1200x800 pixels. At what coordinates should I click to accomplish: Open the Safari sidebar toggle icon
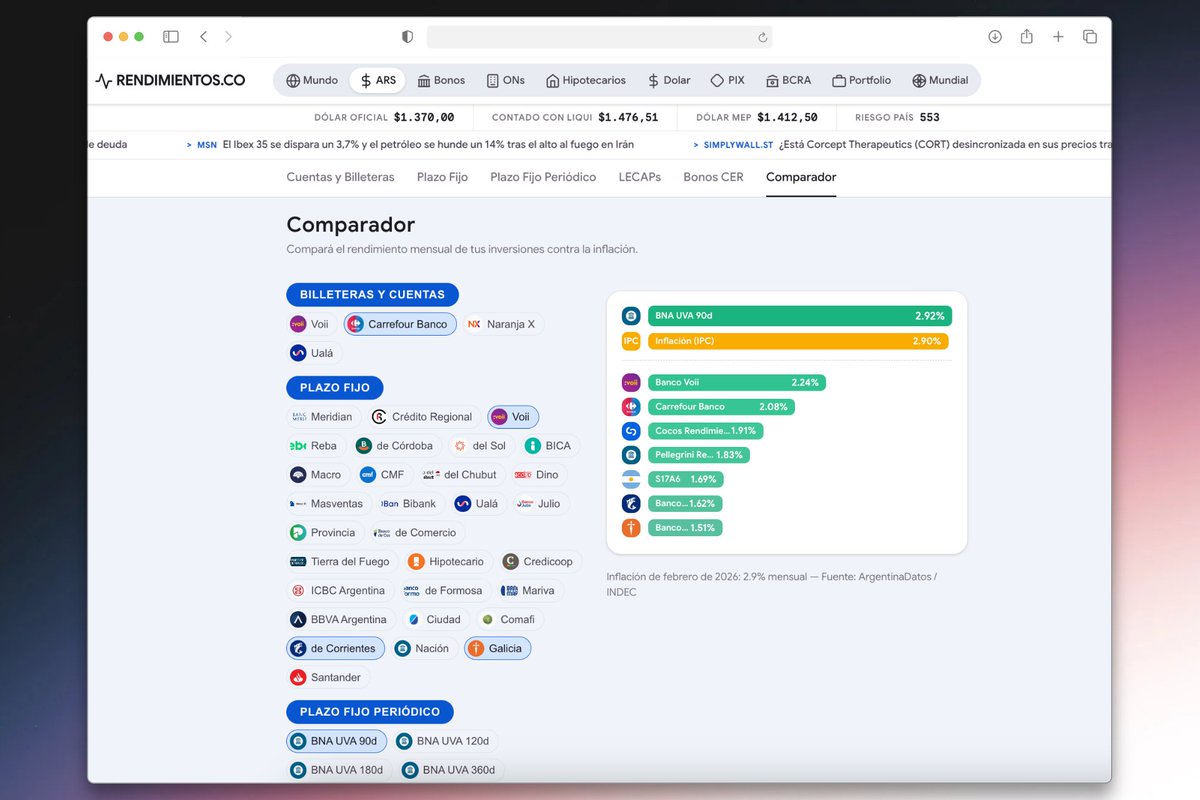coord(171,37)
